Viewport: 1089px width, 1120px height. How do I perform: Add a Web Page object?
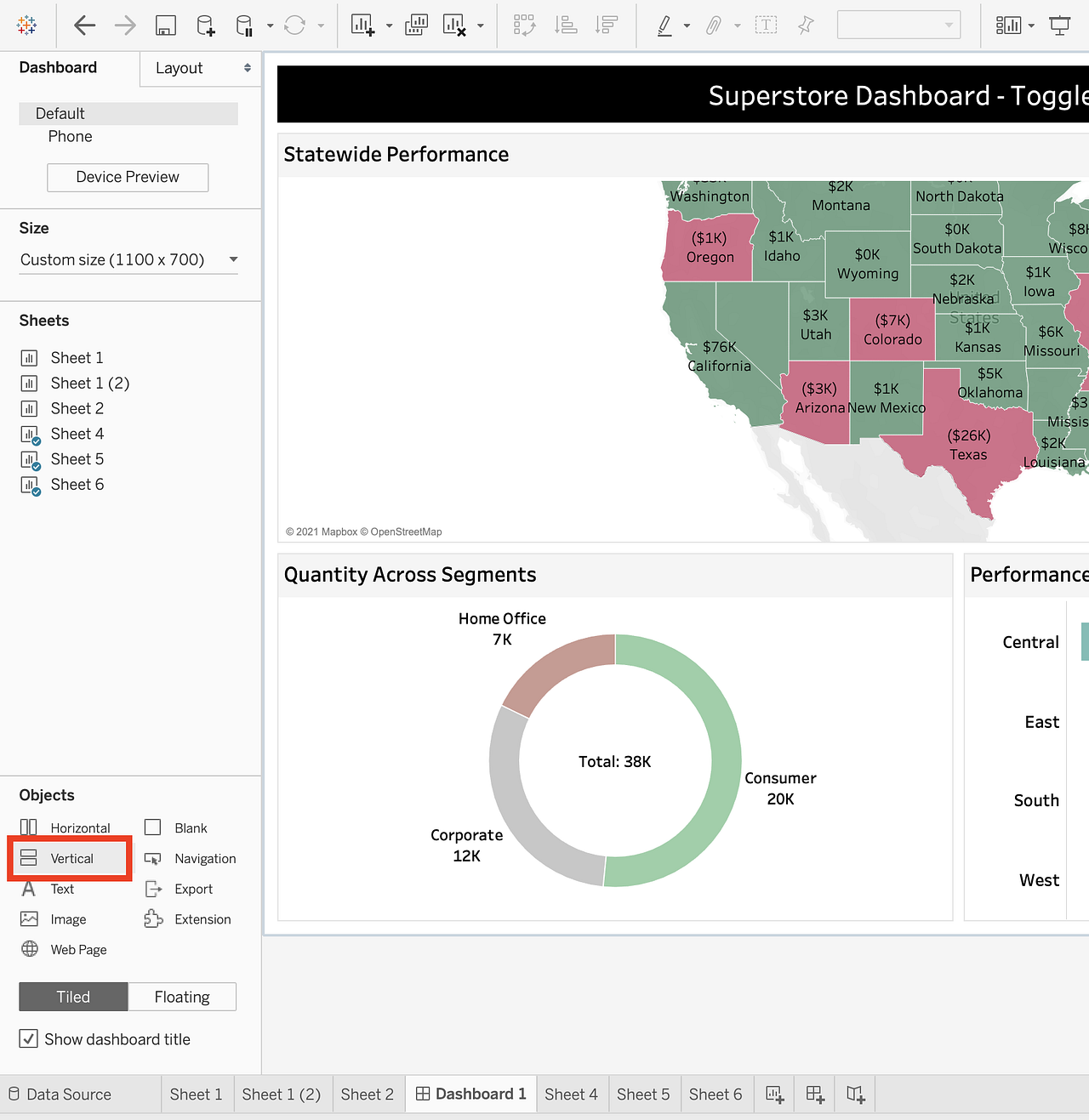(x=64, y=950)
